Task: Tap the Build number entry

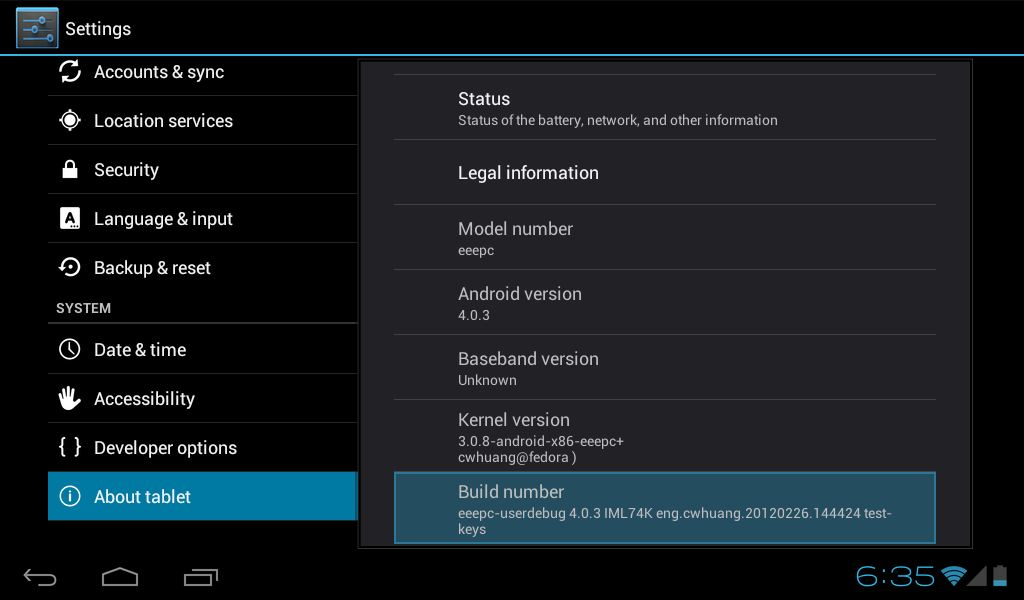Action: tap(664, 509)
